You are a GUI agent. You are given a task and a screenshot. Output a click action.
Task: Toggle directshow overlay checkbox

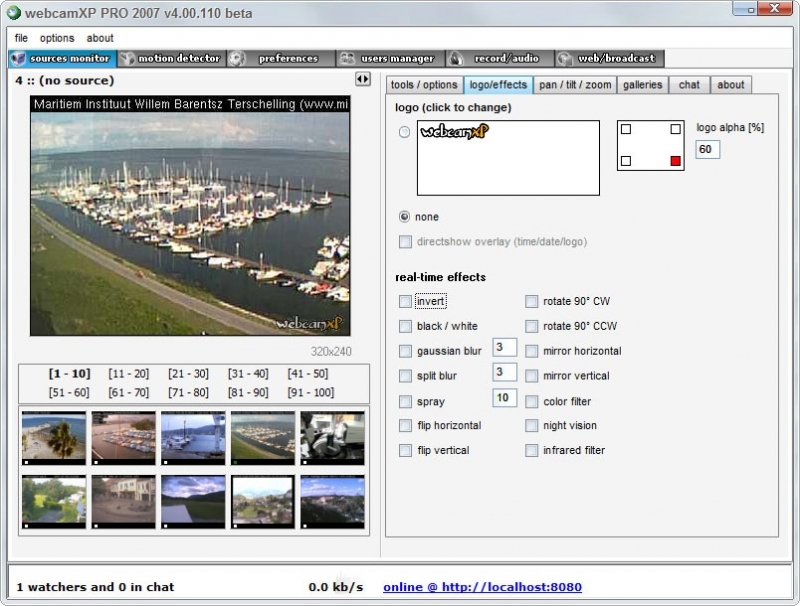click(x=405, y=242)
